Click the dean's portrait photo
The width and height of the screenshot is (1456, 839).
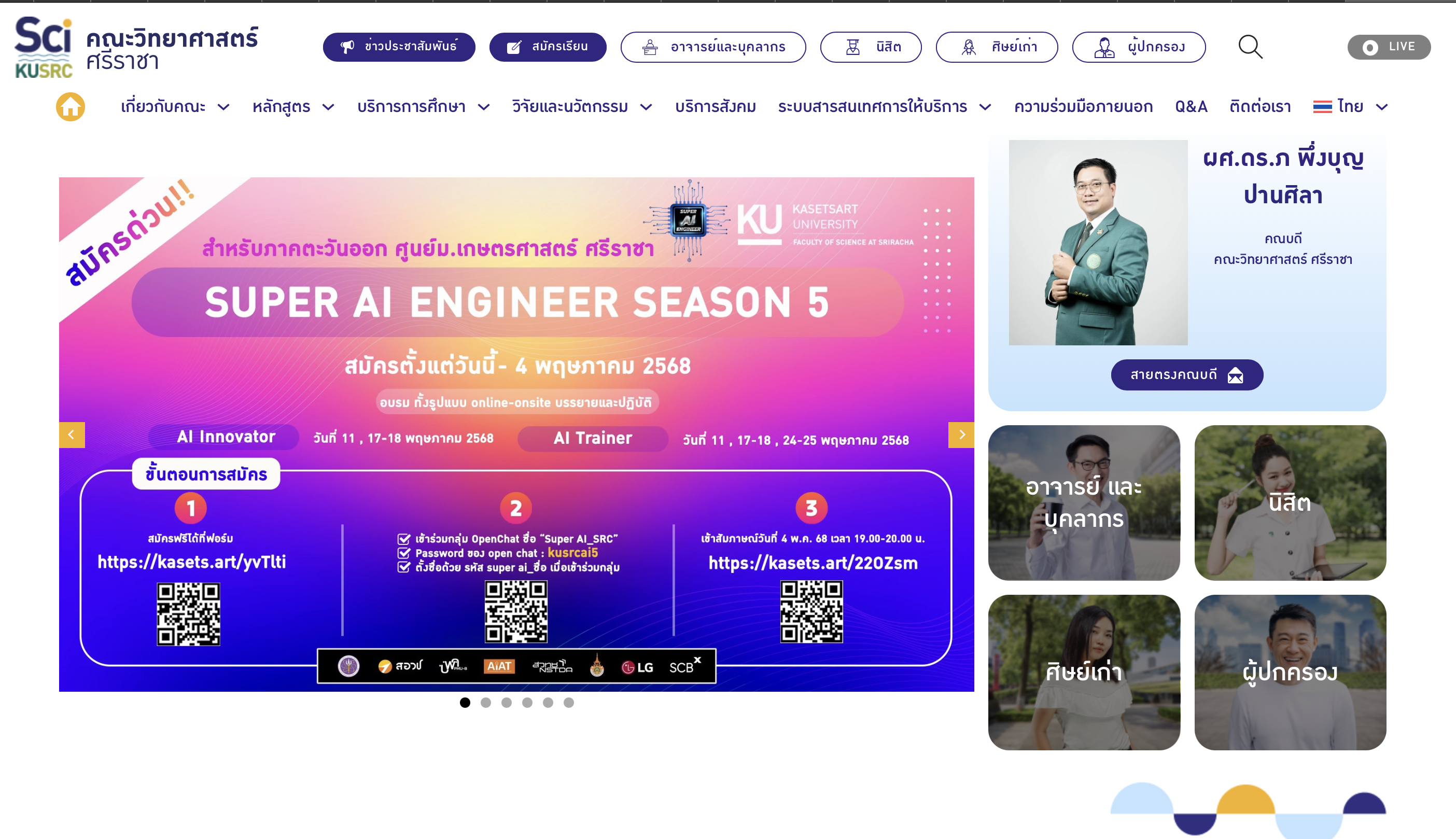(x=1098, y=243)
